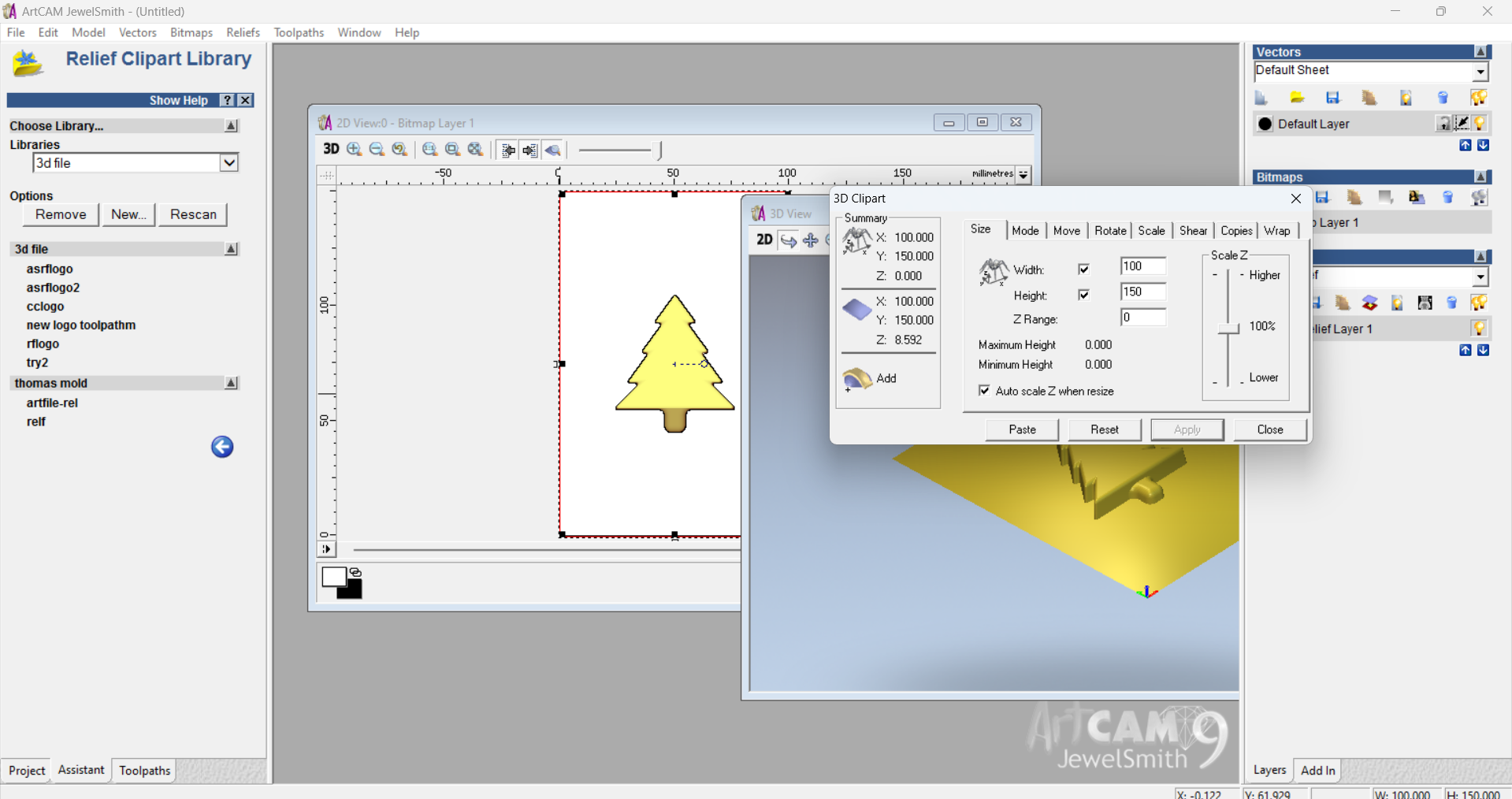Click Paste button in 3D Clipart
The width and height of the screenshot is (1512, 799).
1022,429
